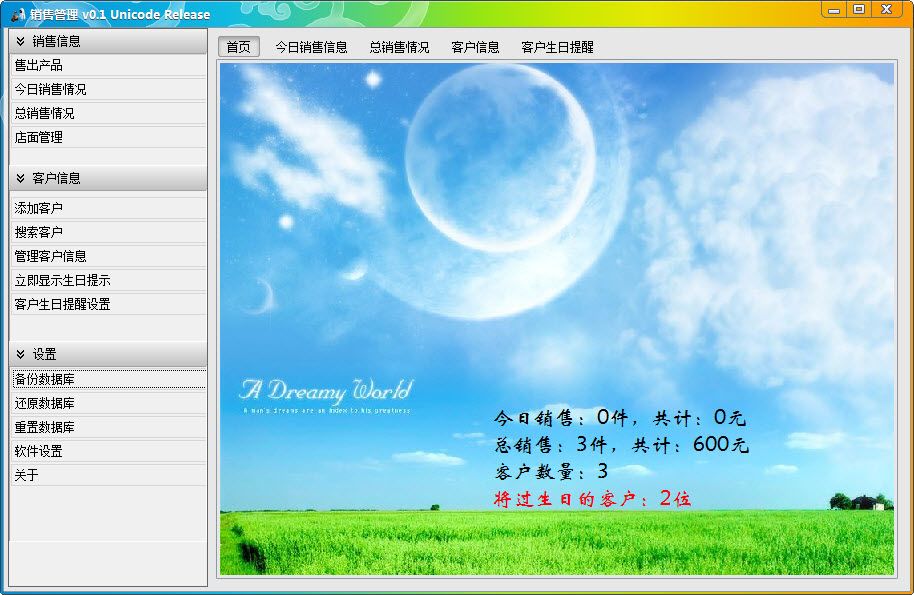
Task: Select 管理客户信息 in the sidebar
Action: coord(50,256)
